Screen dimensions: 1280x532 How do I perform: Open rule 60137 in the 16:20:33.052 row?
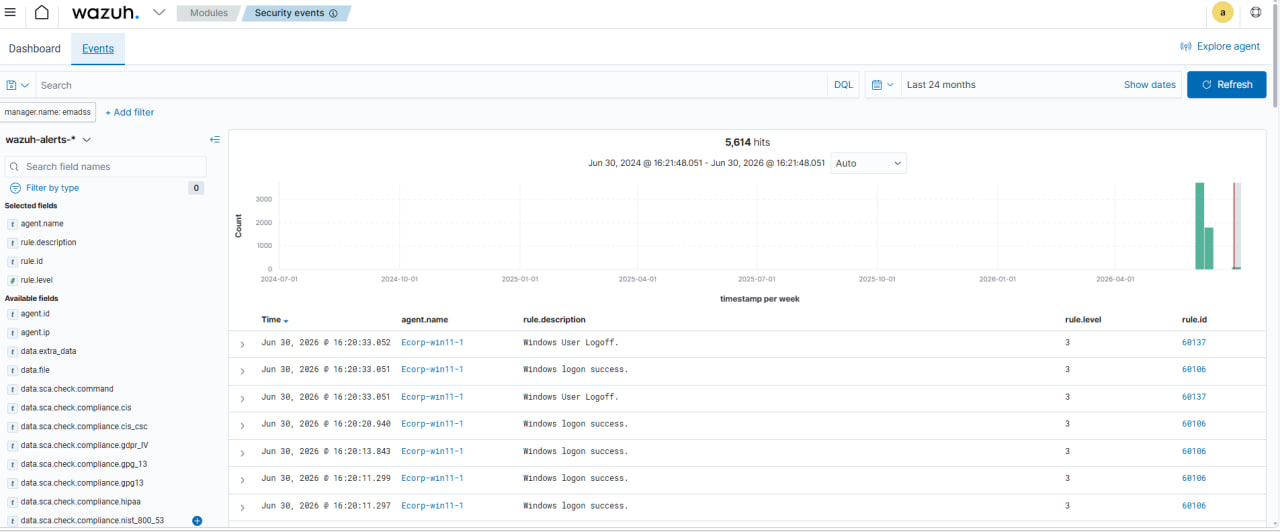(x=1194, y=342)
